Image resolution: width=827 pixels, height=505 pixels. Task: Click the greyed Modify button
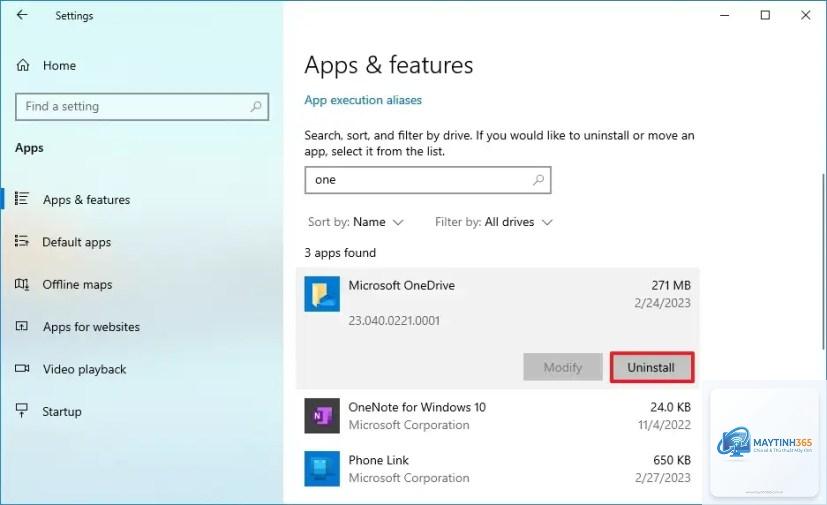[x=563, y=367]
